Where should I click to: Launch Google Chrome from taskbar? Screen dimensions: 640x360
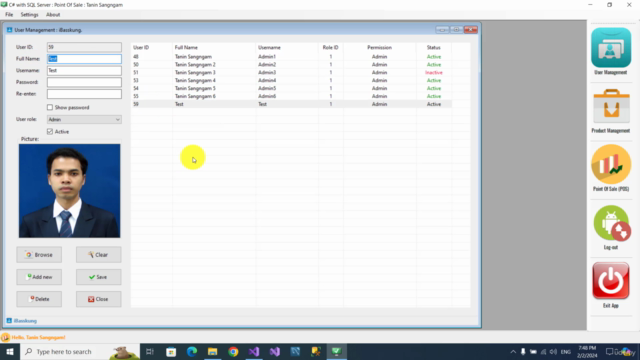(x=233, y=351)
